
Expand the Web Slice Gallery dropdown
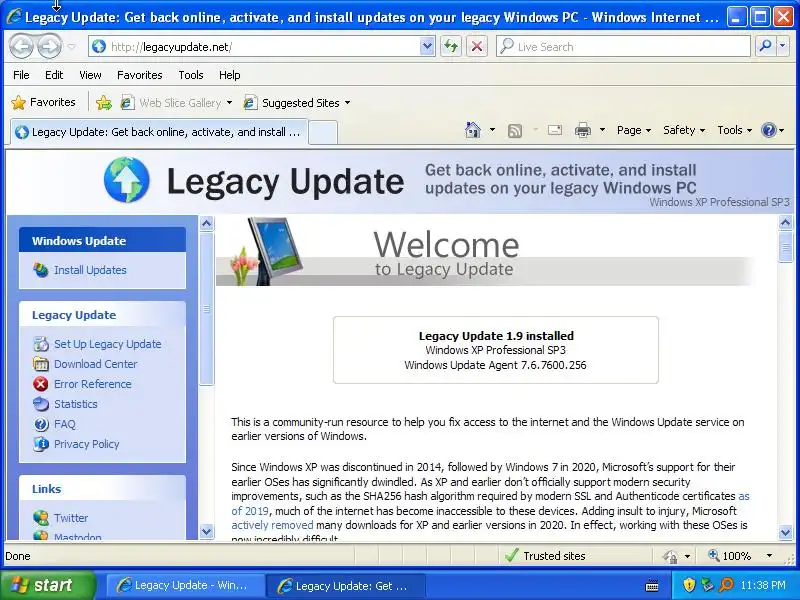(229, 103)
